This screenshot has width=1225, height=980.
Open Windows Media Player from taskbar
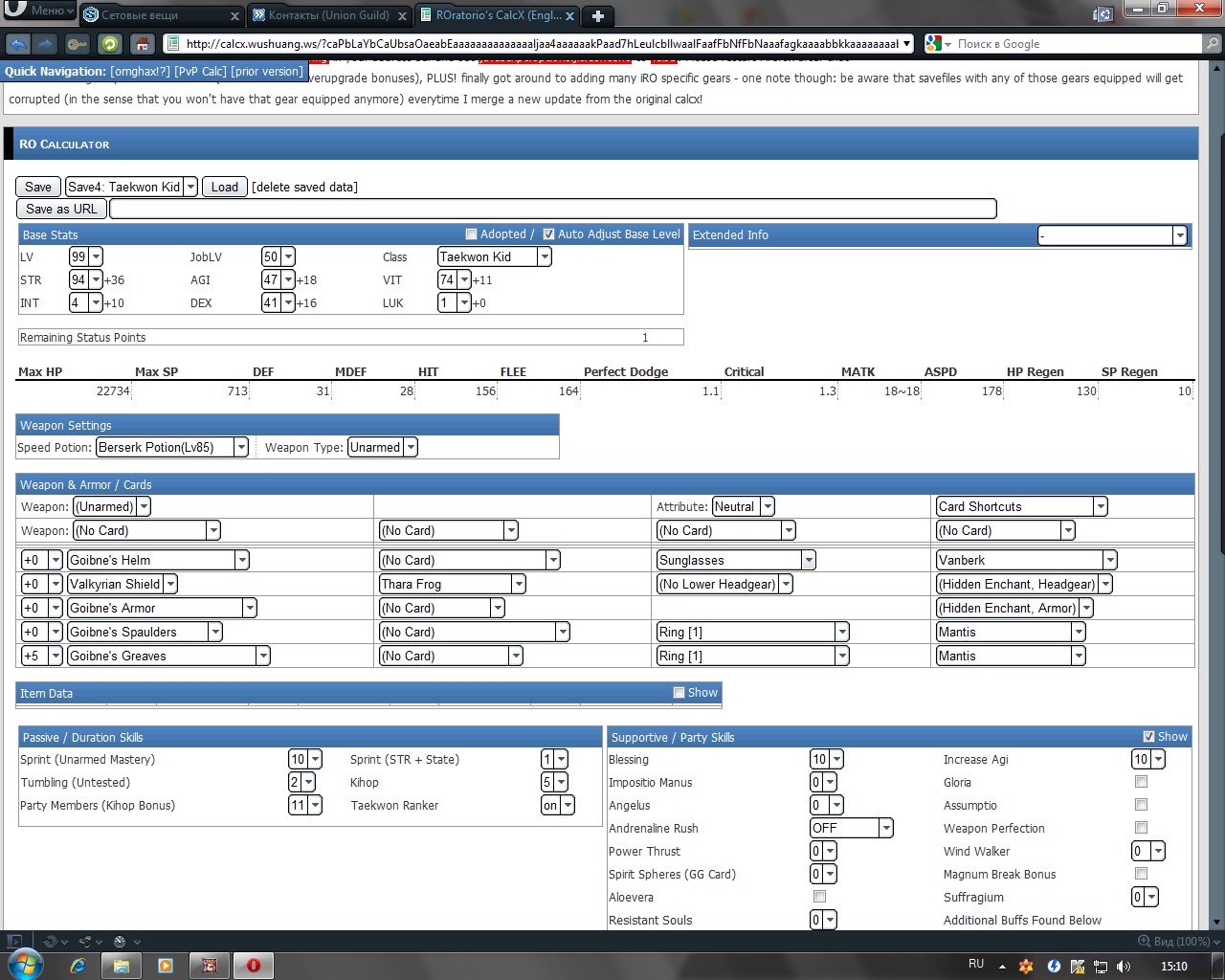point(166,966)
